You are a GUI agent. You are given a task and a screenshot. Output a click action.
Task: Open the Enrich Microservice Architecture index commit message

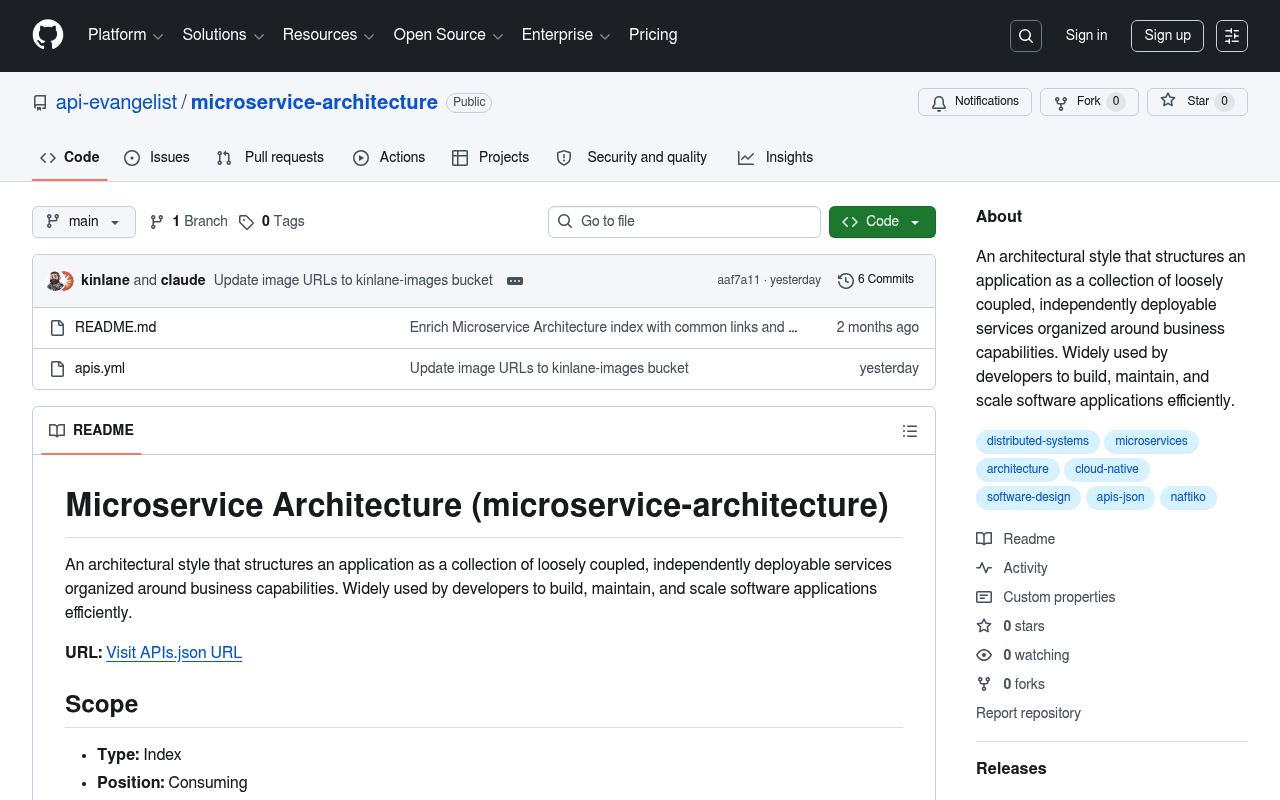click(604, 327)
